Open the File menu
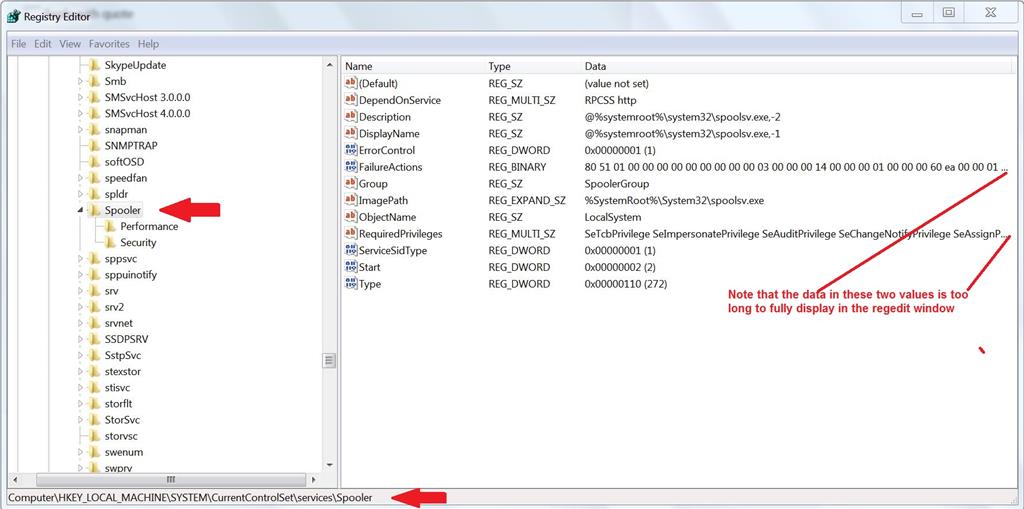The image size is (1024, 509). (x=18, y=44)
